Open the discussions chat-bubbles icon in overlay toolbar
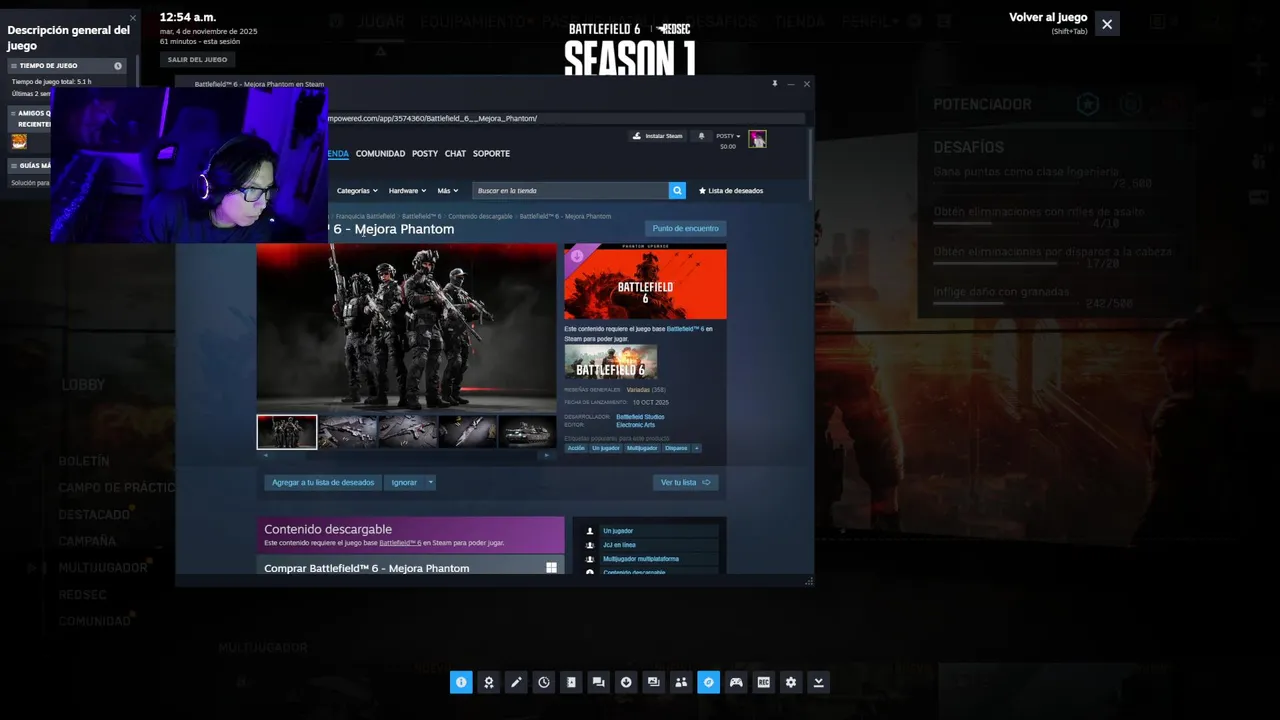This screenshot has width=1280, height=720. (598, 682)
